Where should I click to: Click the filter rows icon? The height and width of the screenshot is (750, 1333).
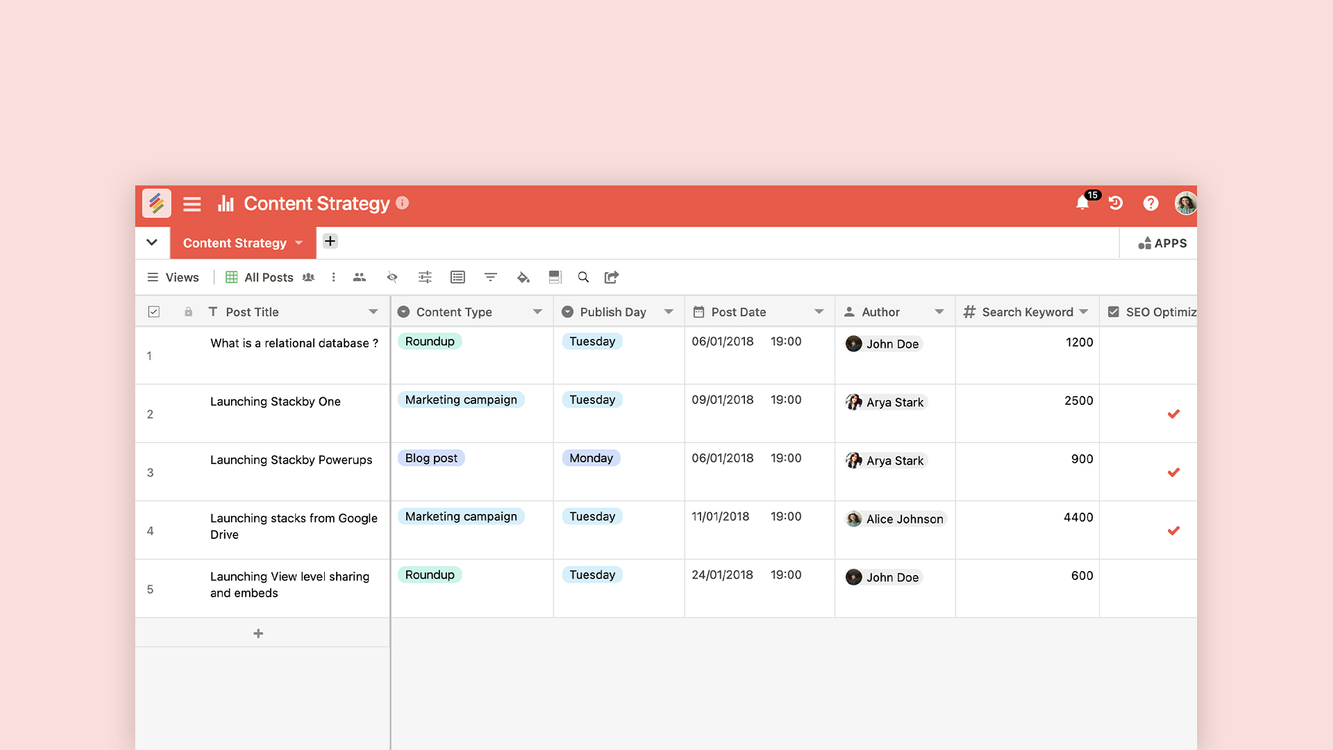pyautogui.click(x=490, y=277)
